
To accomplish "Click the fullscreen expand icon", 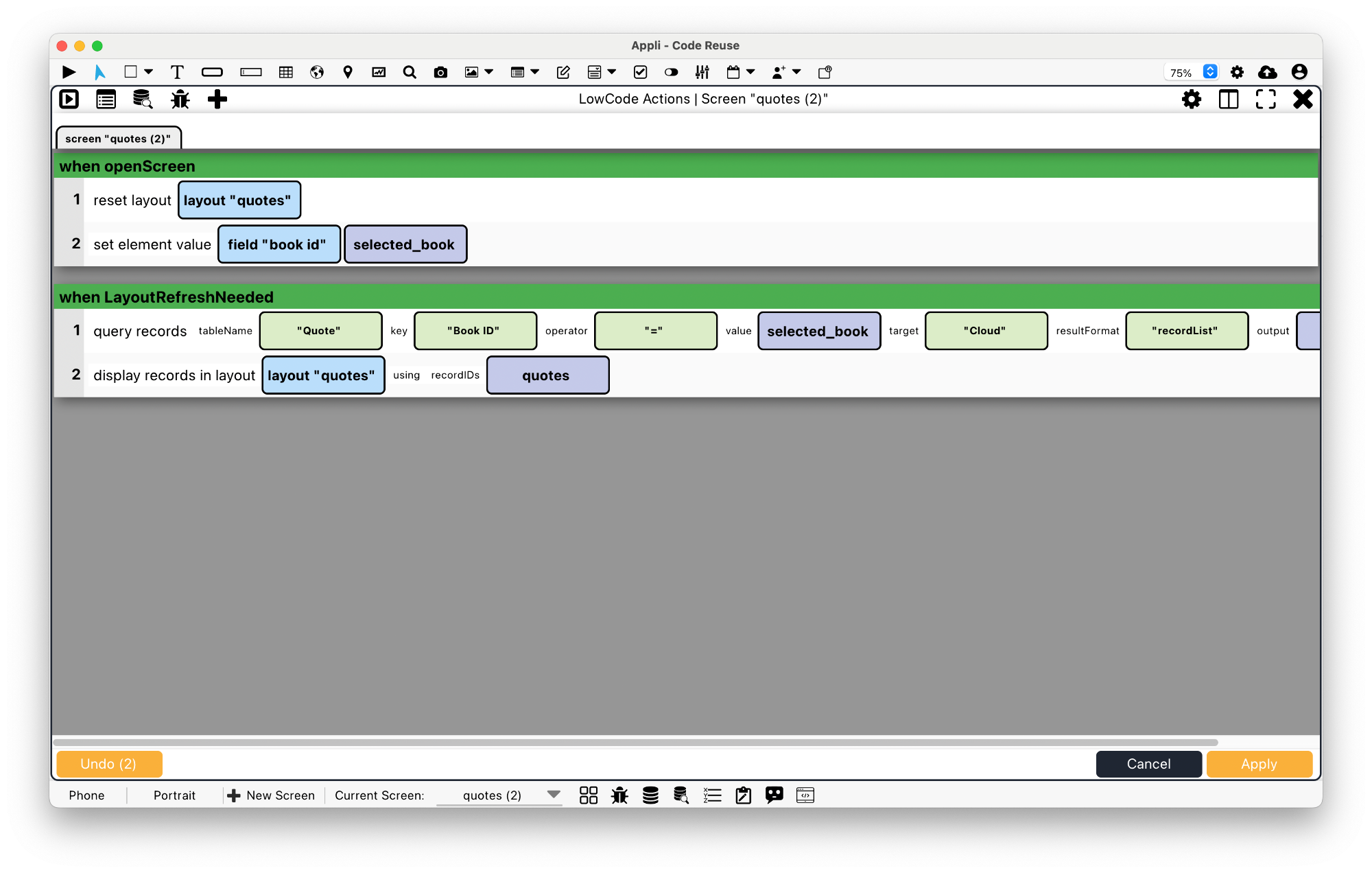I will [1266, 99].
